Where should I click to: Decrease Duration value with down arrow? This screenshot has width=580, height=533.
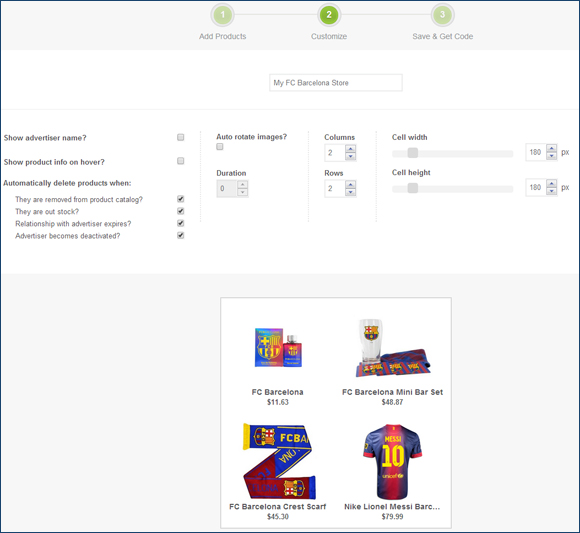point(242,192)
